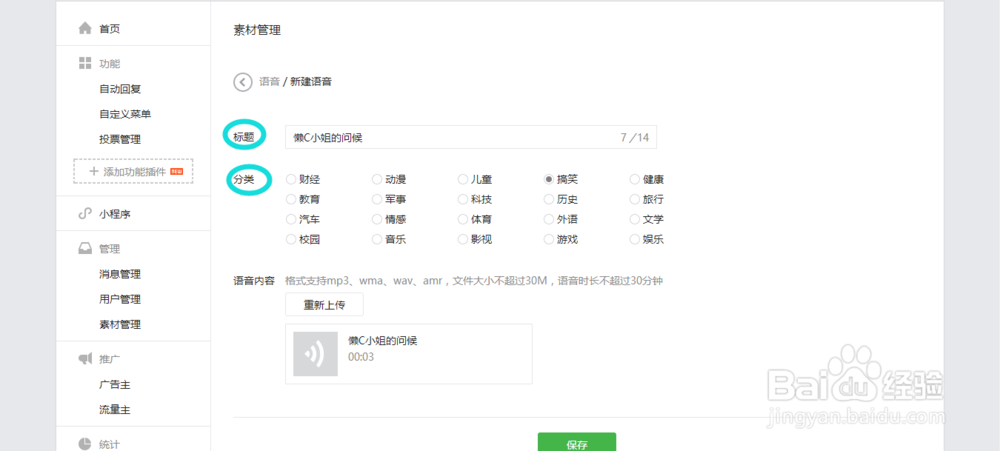Select the 搞笑 category radio button
1000x451 pixels.
click(x=548, y=179)
